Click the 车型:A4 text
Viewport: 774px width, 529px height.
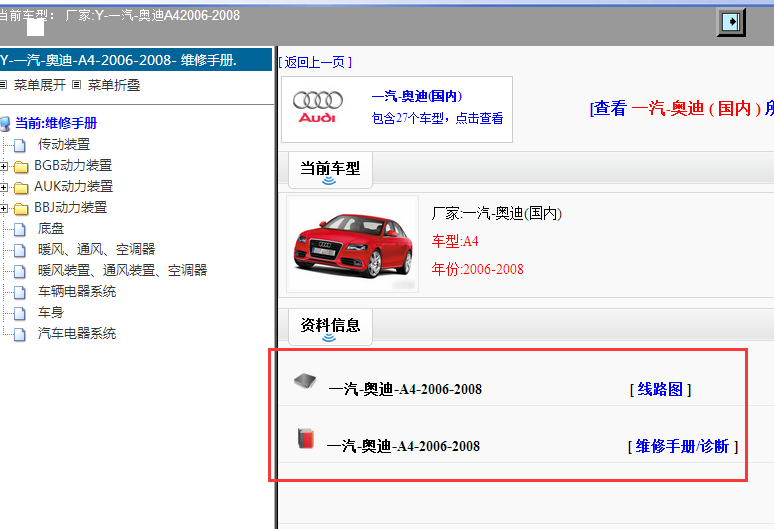coord(455,241)
